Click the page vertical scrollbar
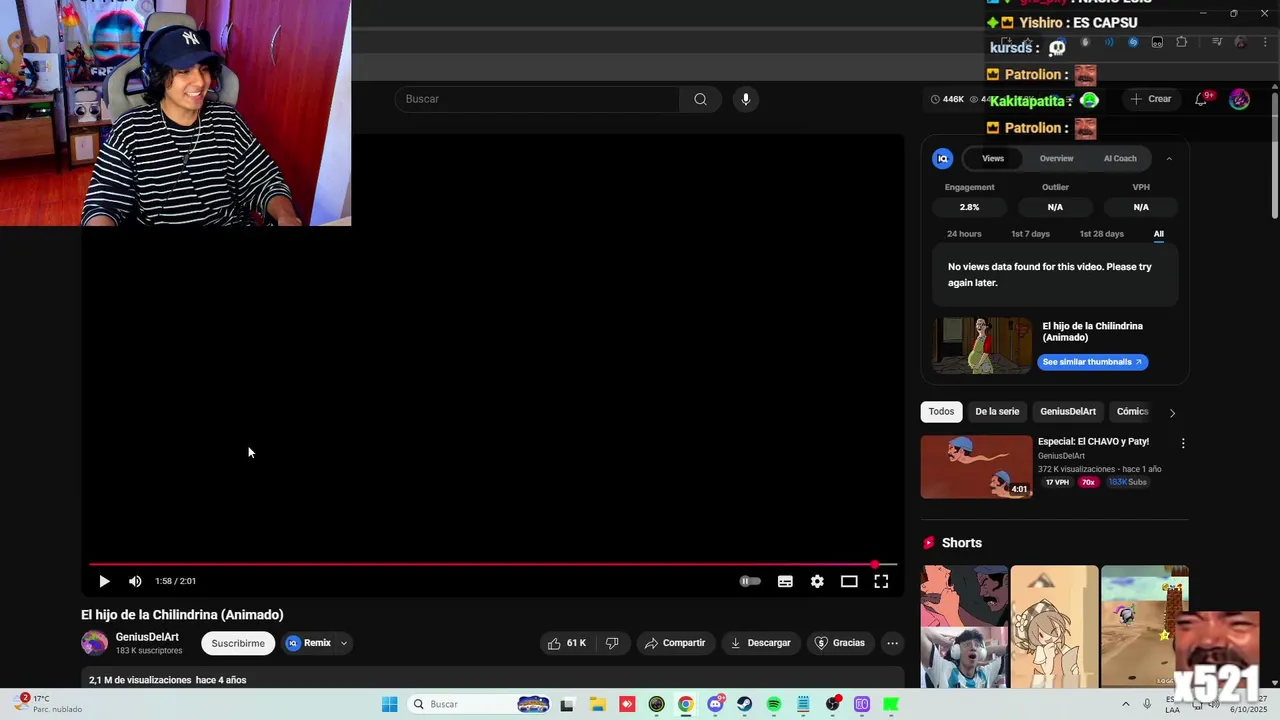This screenshot has width=1280, height=720. click(1274, 155)
